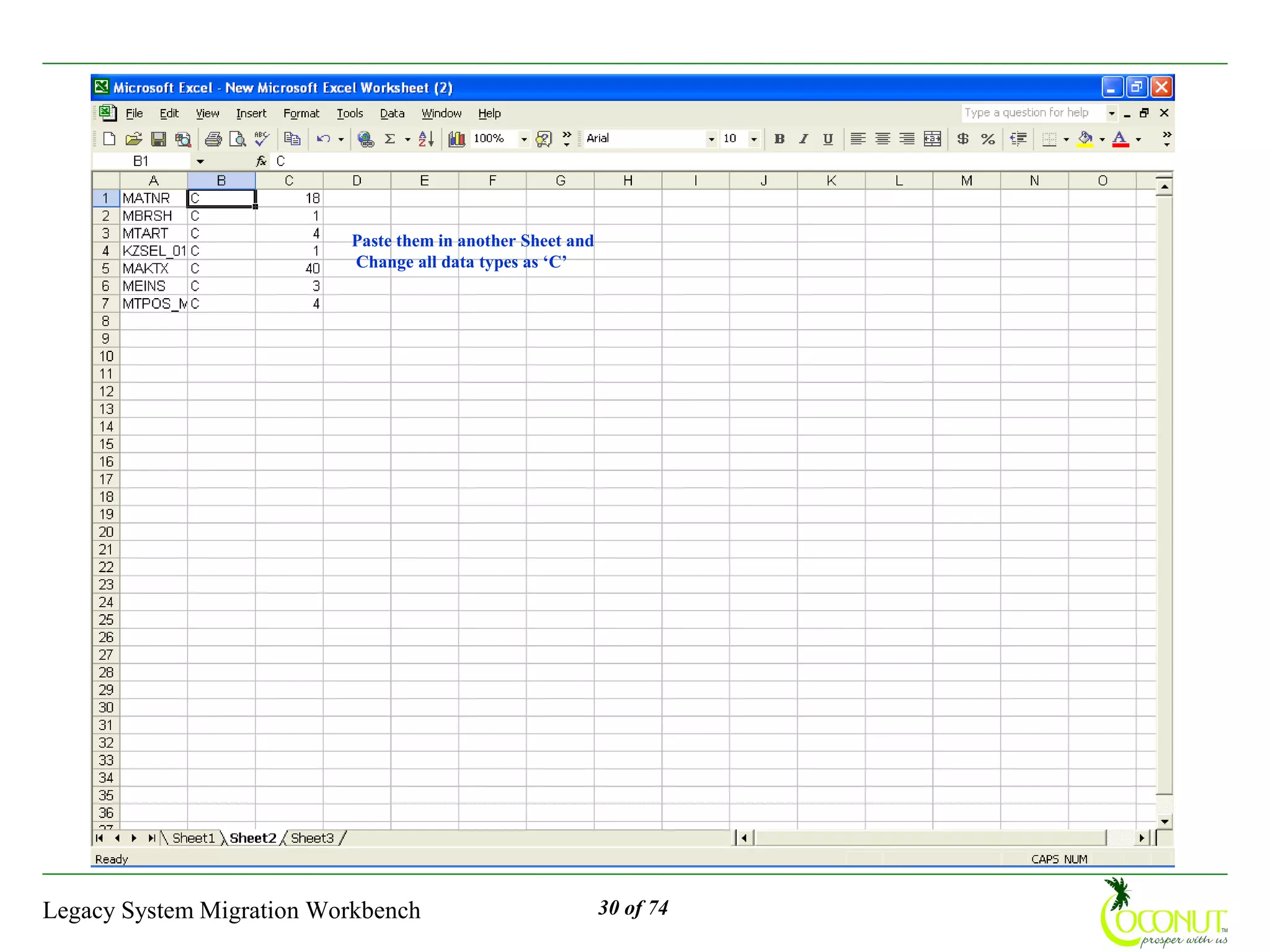The image size is (1270, 952).
Task: Go to first sheet tab navigation arrow
Action: point(100,838)
